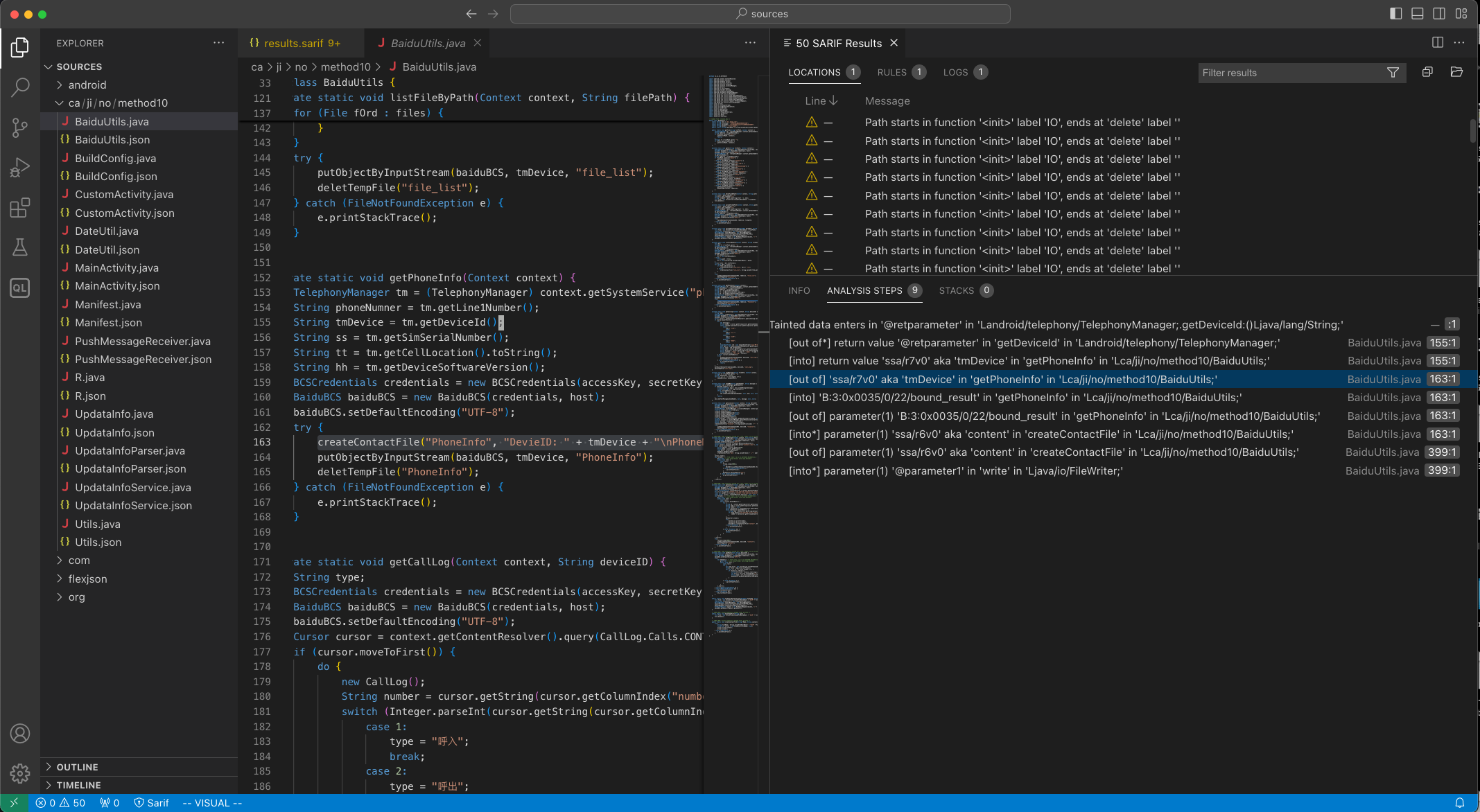Switch to the ANALYSIS STEPS tab
Viewport: 1480px width, 812px height.
point(873,290)
